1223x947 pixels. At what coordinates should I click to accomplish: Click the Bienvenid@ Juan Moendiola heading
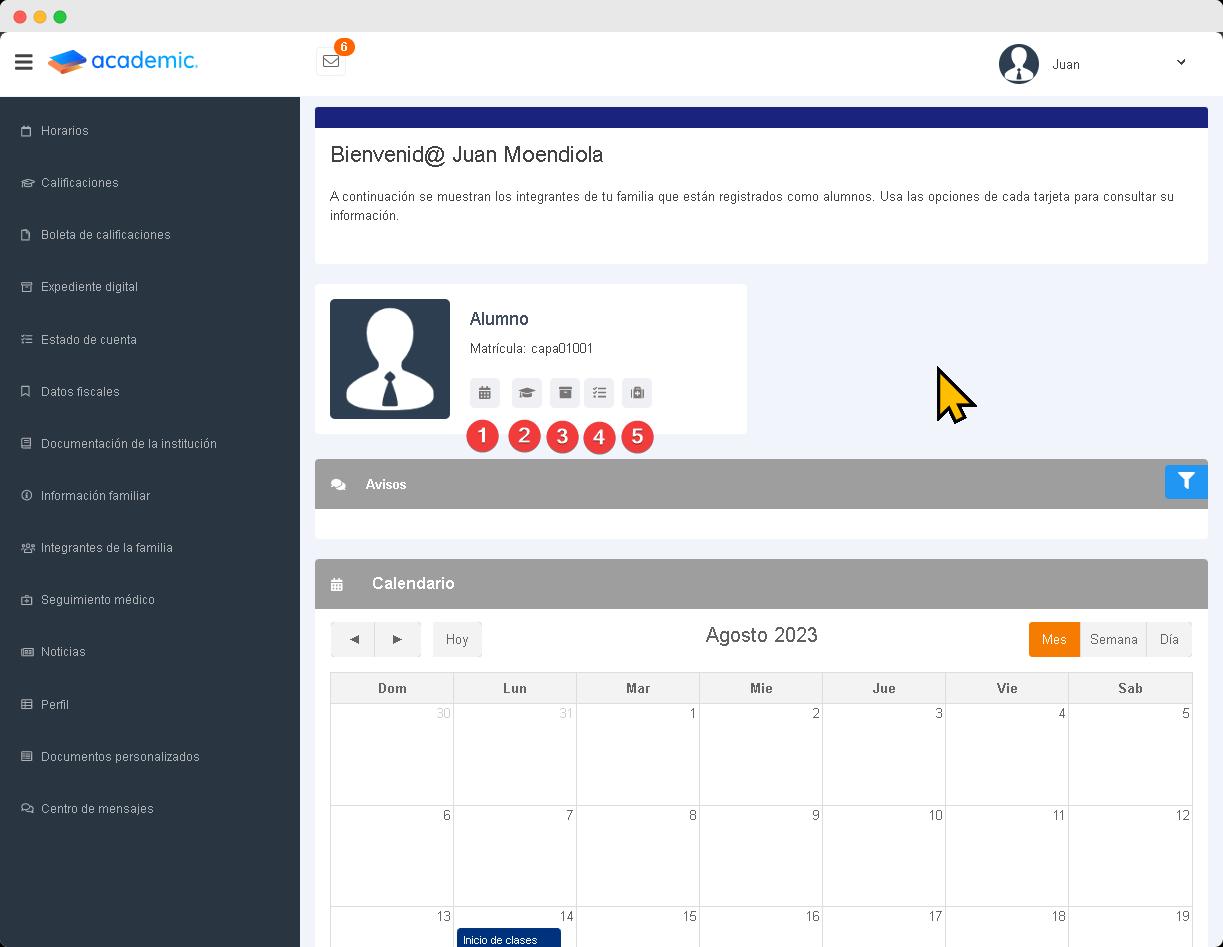point(467,155)
